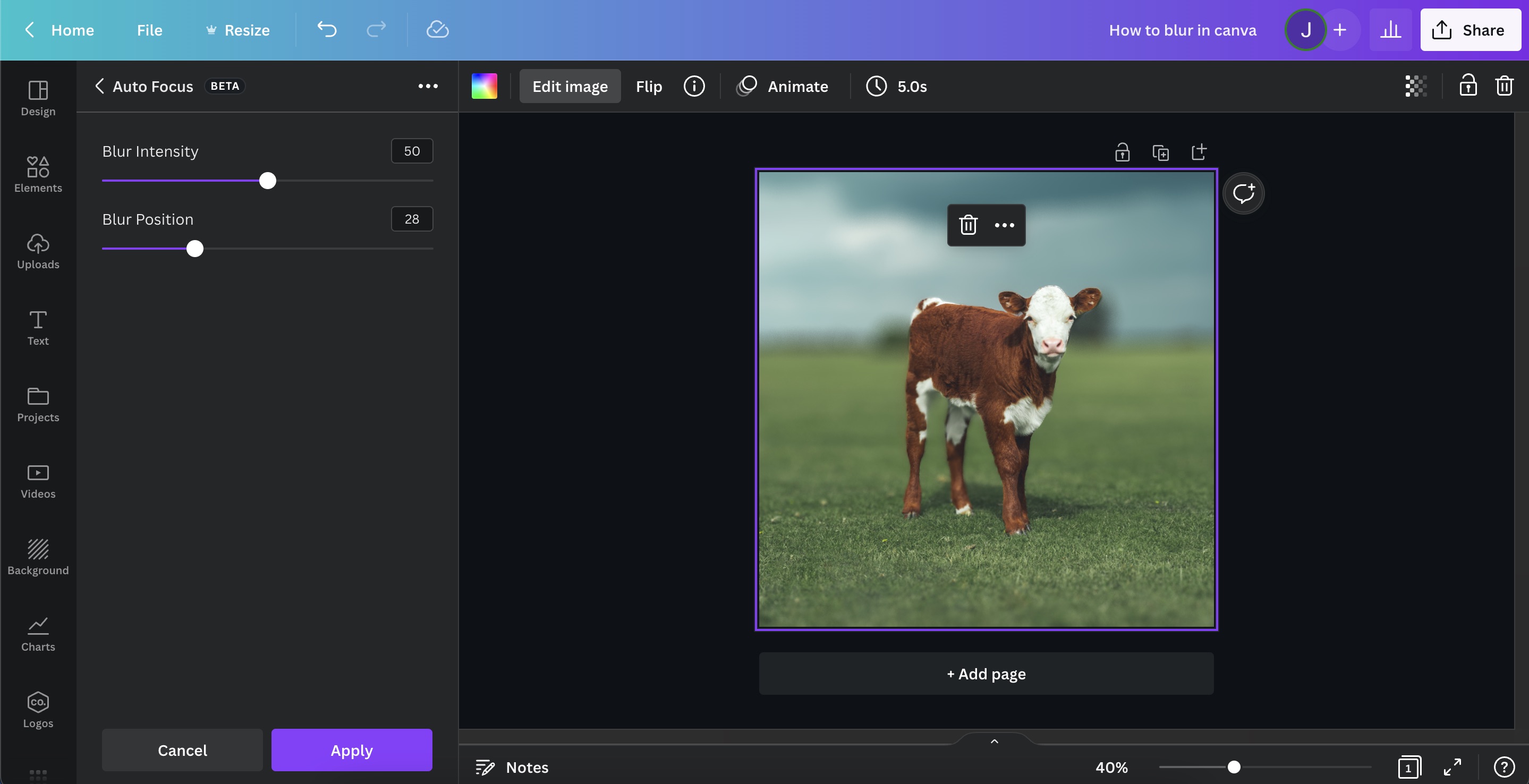1529x784 pixels.
Task: Click the Undo arrow
Action: pyautogui.click(x=327, y=30)
